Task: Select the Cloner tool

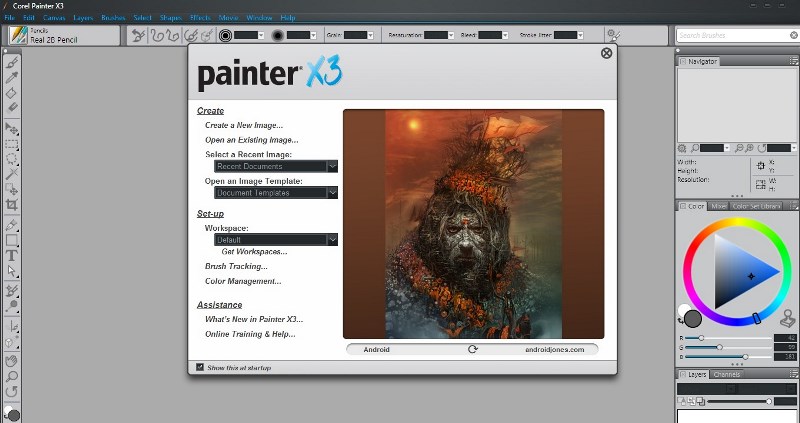Action: [12, 291]
